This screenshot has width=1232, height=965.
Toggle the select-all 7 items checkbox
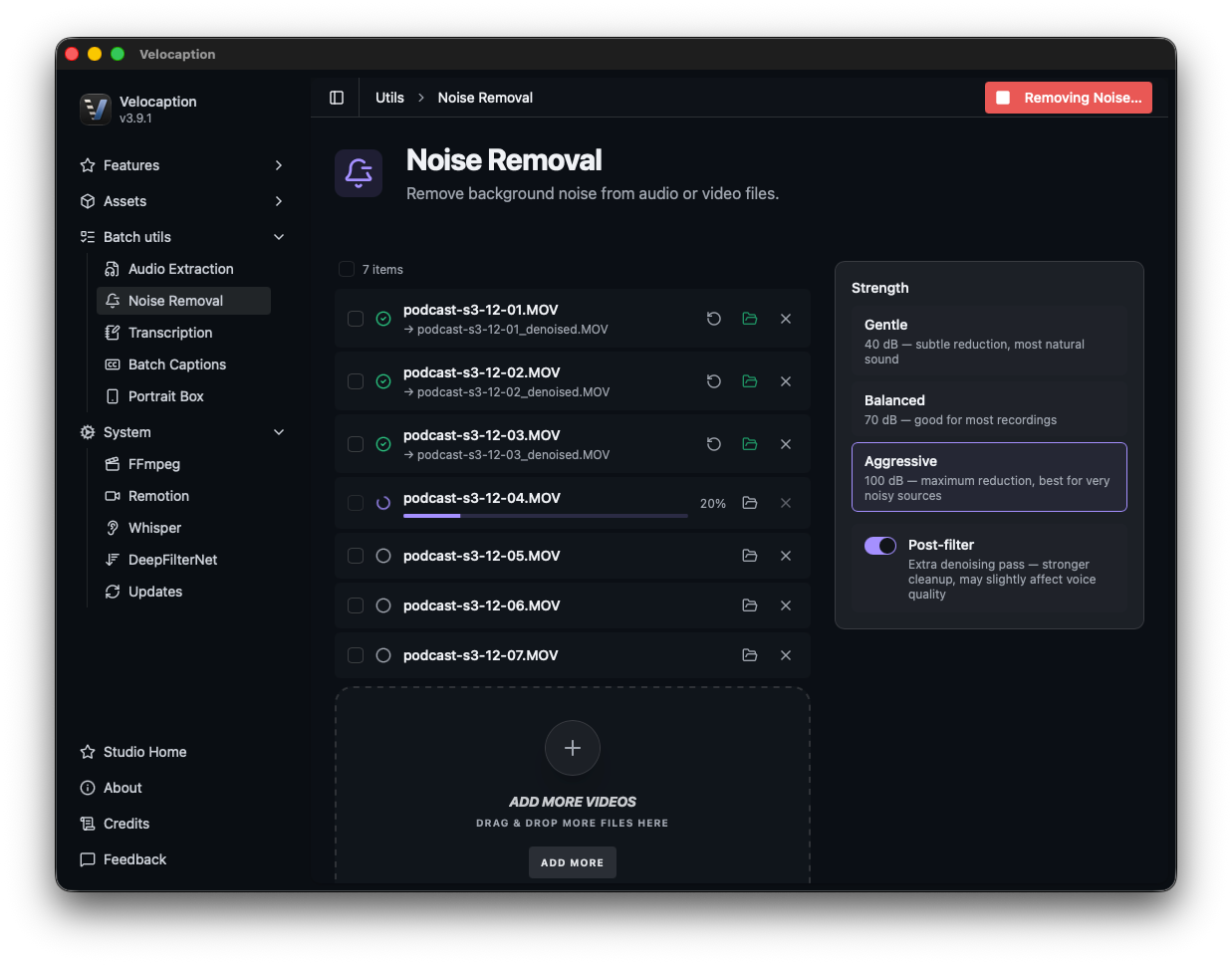click(x=347, y=269)
